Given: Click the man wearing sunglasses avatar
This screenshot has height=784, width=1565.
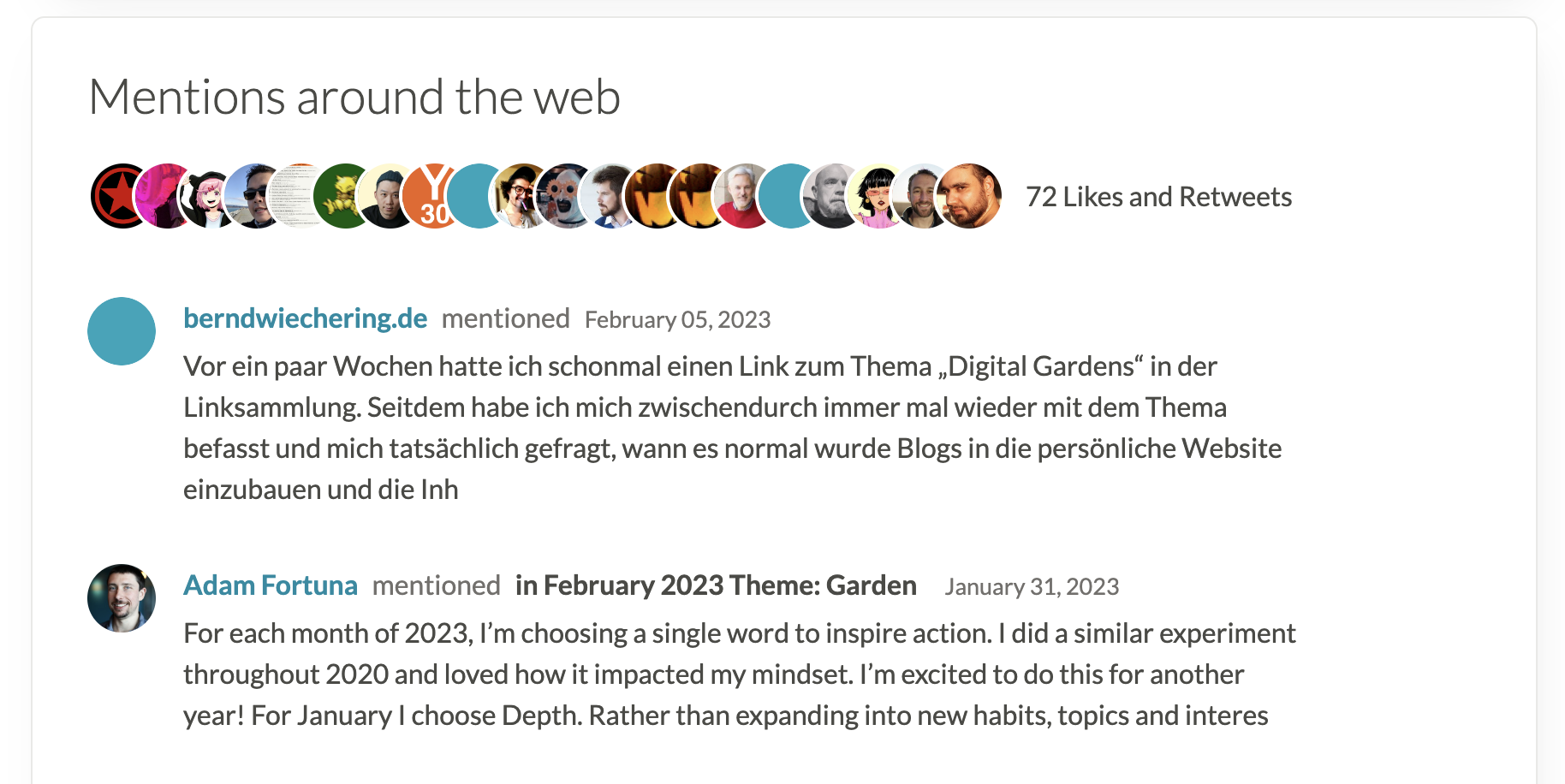Looking at the screenshot, I should [x=253, y=195].
